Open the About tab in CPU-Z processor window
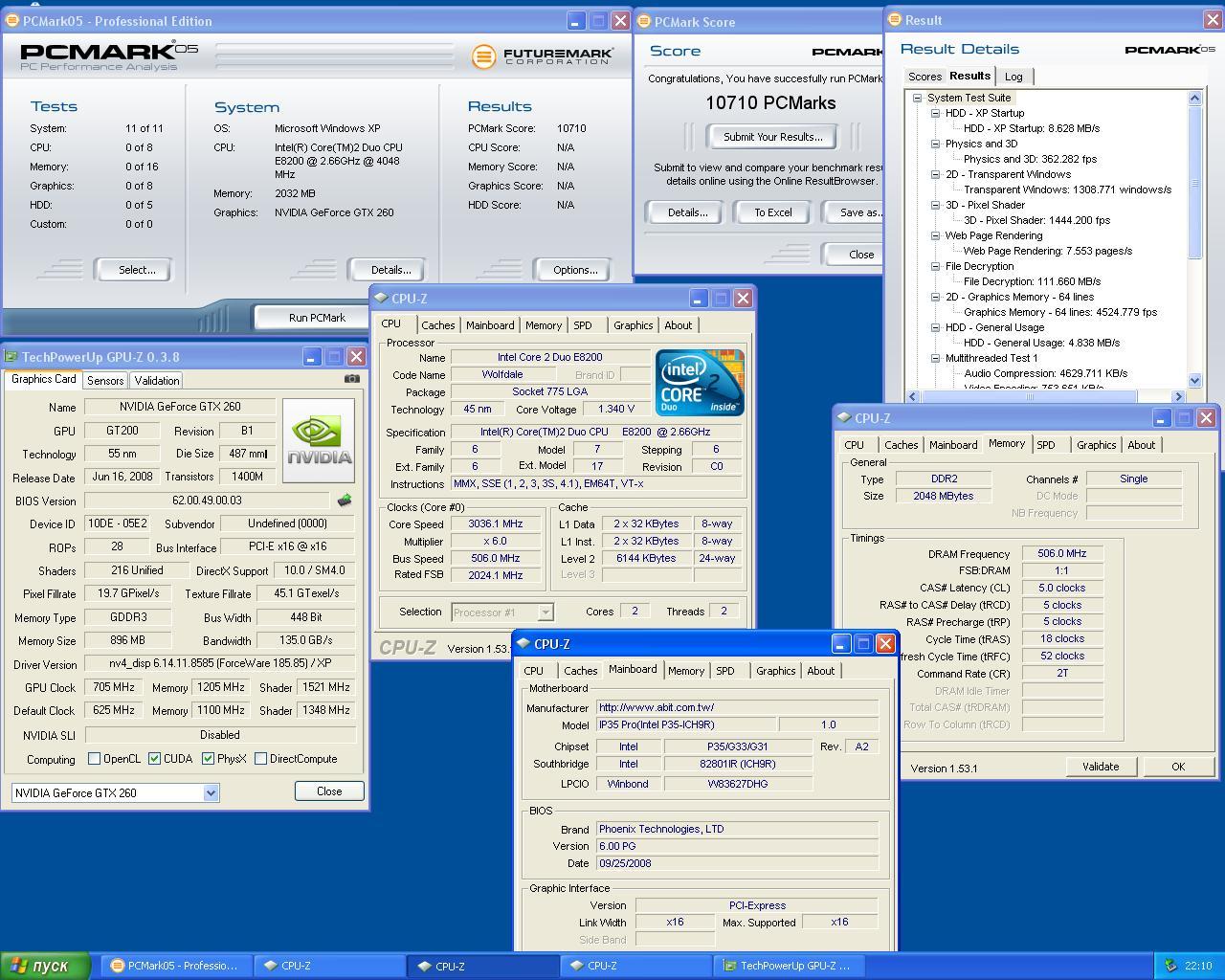This screenshot has height=980, width=1225. tap(679, 325)
